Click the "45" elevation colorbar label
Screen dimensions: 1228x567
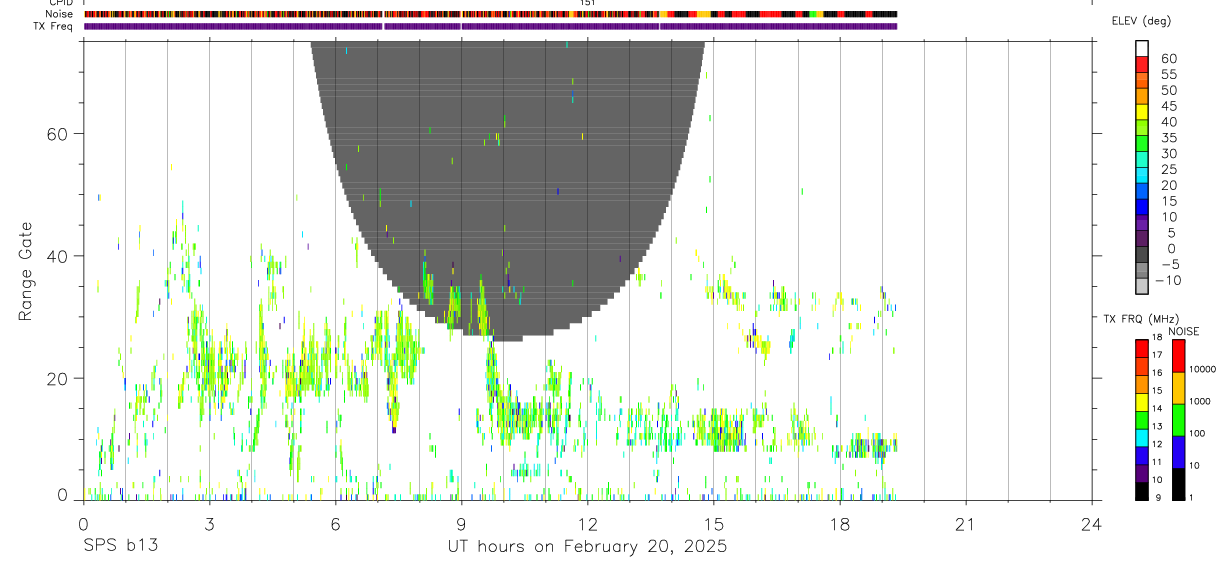pos(1169,106)
